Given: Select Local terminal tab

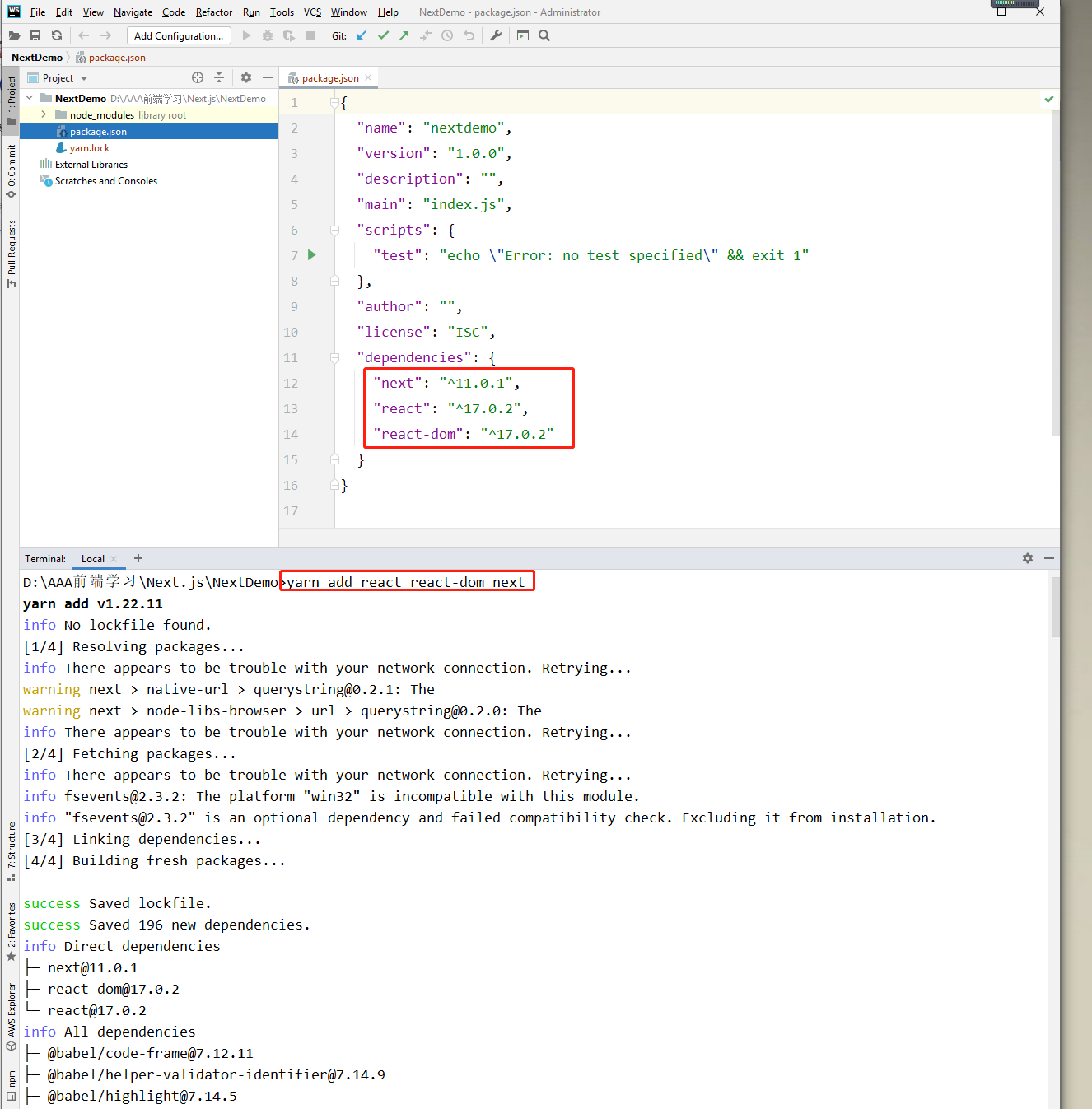Looking at the screenshot, I should tap(93, 559).
